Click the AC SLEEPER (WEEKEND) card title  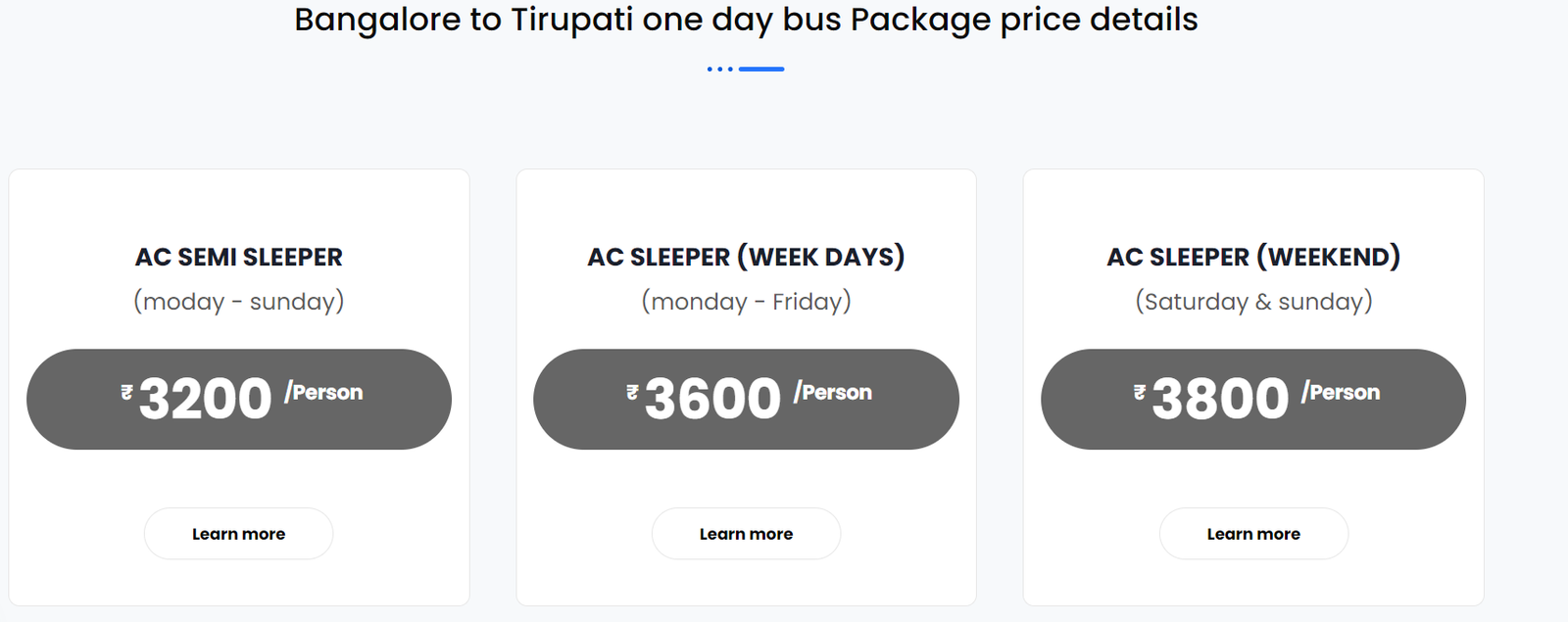click(x=1253, y=257)
